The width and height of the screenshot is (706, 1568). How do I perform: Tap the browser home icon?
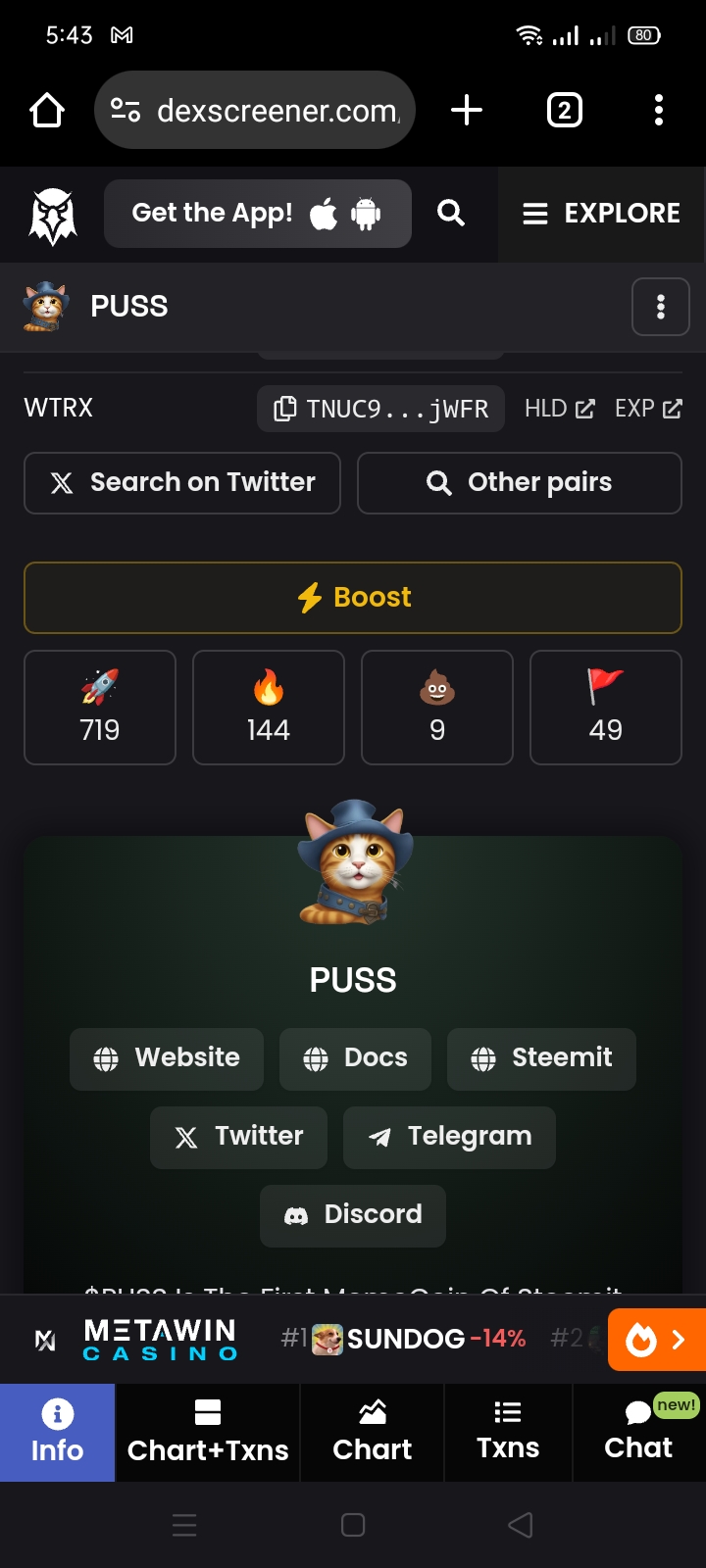coord(47,111)
